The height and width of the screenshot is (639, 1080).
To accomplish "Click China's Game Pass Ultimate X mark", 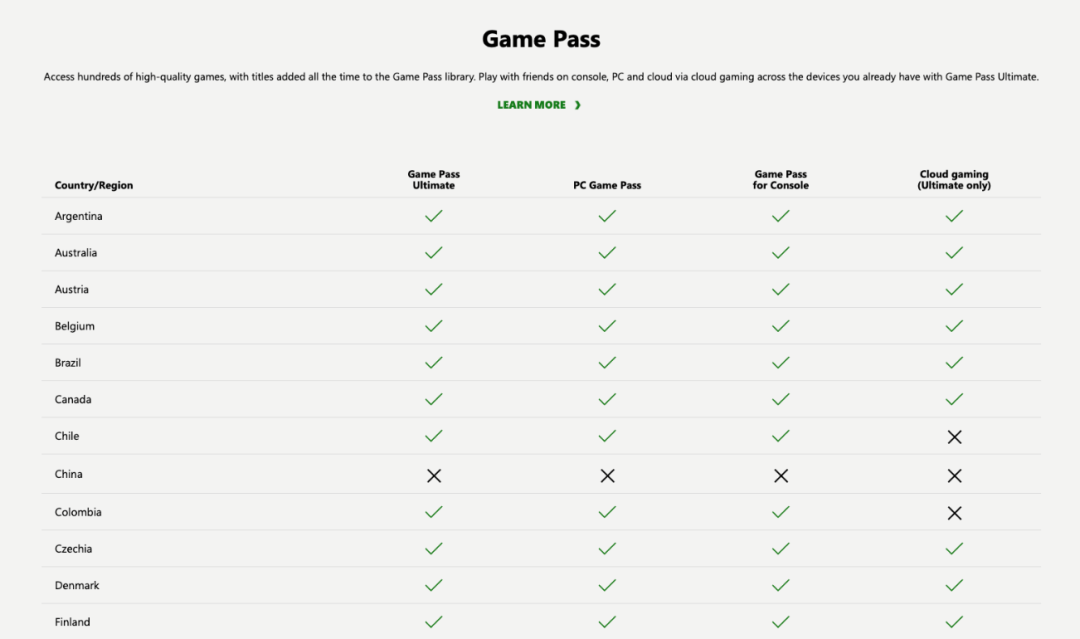I will pyautogui.click(x=434, y=476).
